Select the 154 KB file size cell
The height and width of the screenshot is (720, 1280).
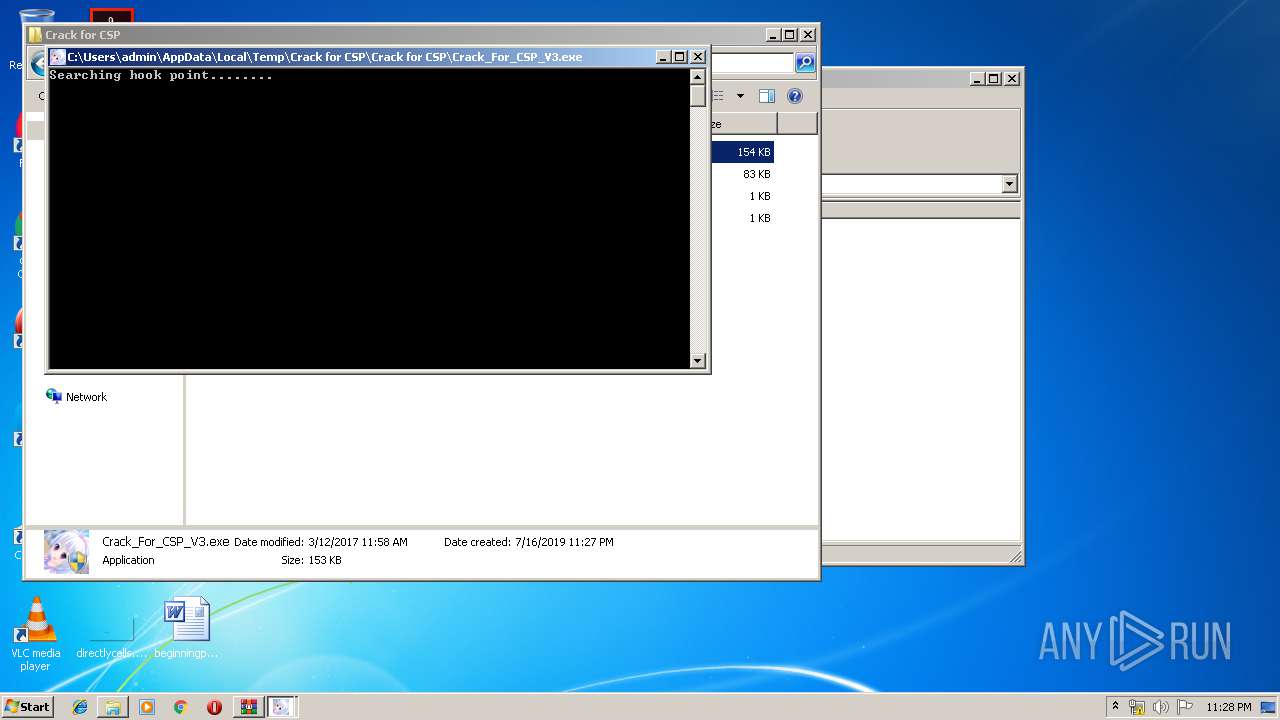[x=754, y=152]
